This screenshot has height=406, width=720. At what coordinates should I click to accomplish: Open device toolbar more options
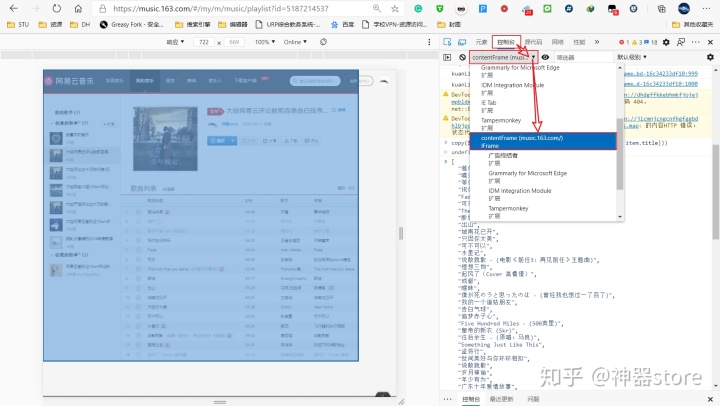click(429, 42)
